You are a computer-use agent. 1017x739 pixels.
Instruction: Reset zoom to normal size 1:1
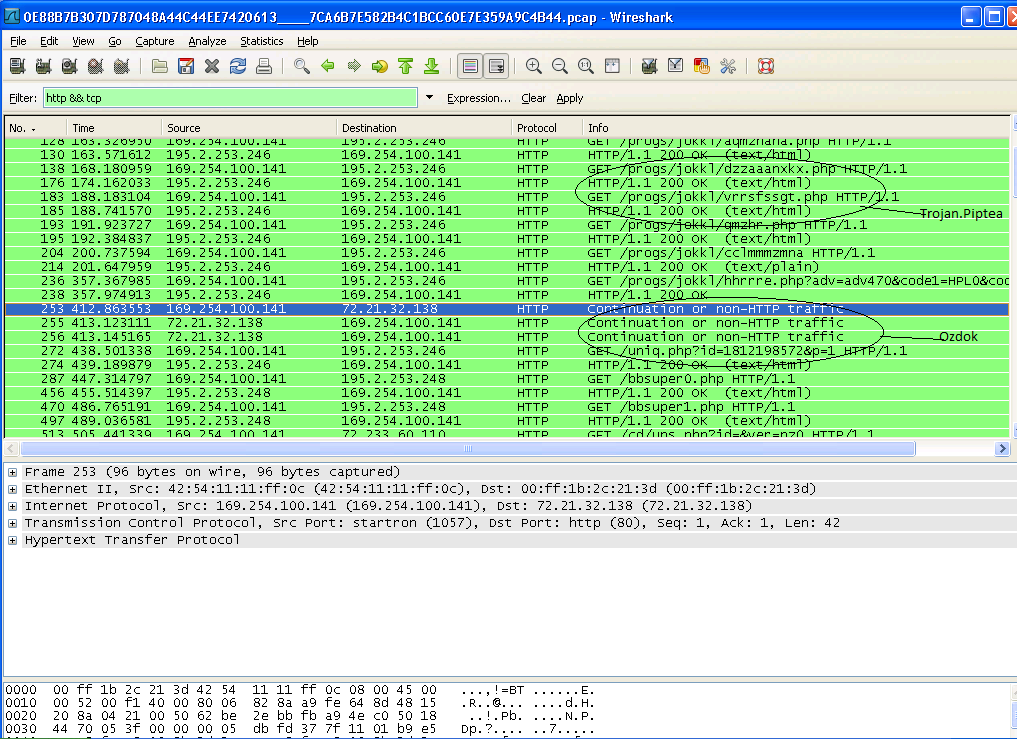point(586,66)
